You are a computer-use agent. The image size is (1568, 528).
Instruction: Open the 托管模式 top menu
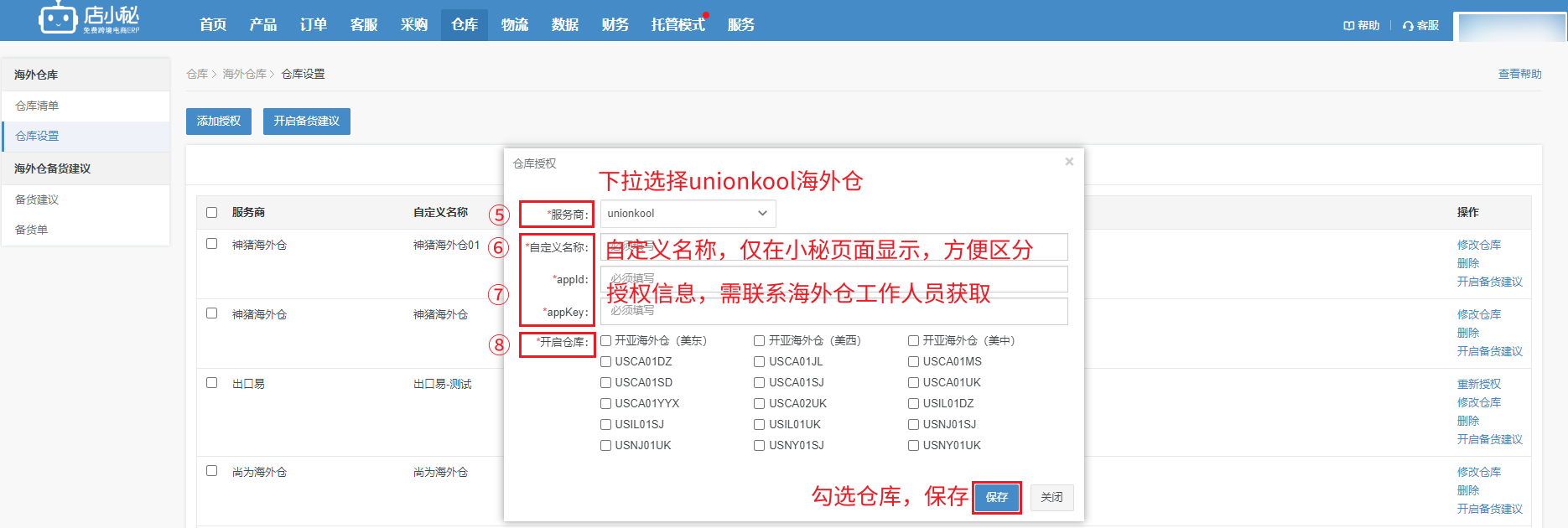[678, 24]
